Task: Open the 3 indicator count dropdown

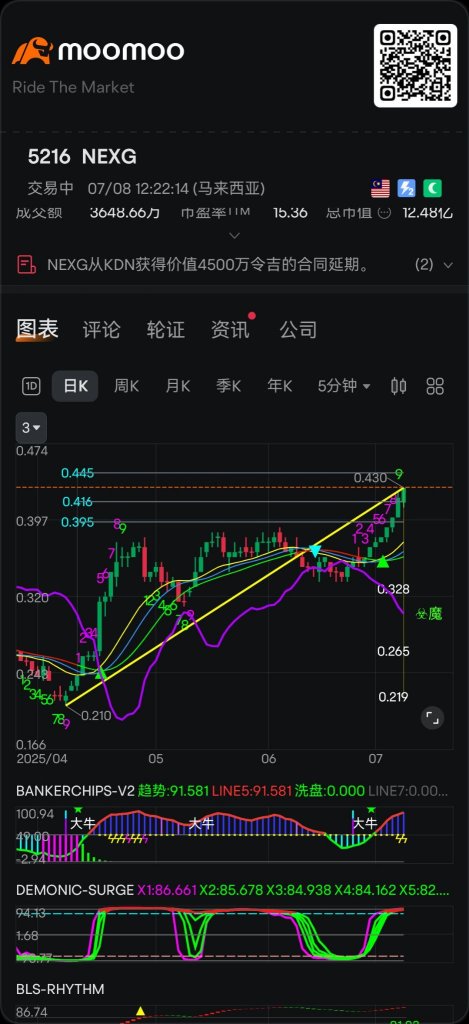Action: pyautogui.click(x=31, y=428)
